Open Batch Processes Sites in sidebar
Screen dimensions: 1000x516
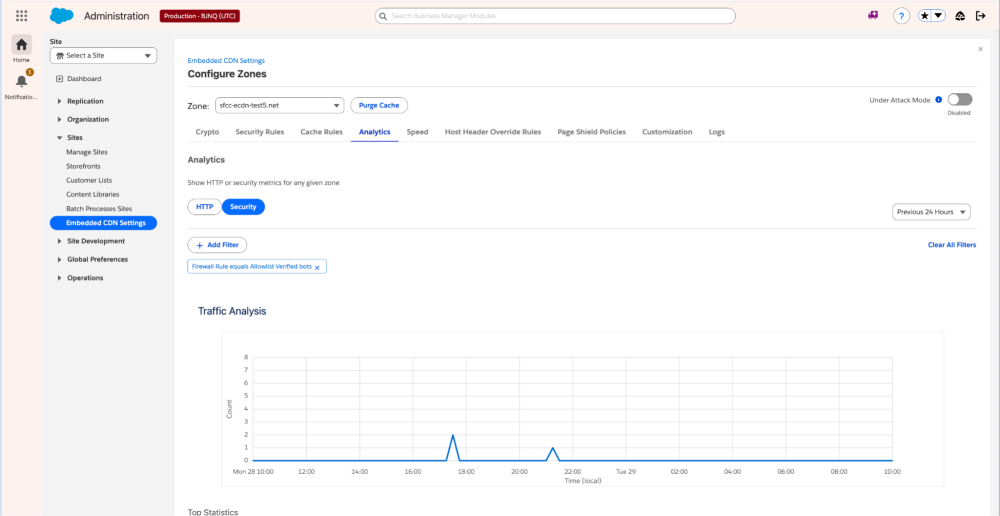click(x=97, y=209)
